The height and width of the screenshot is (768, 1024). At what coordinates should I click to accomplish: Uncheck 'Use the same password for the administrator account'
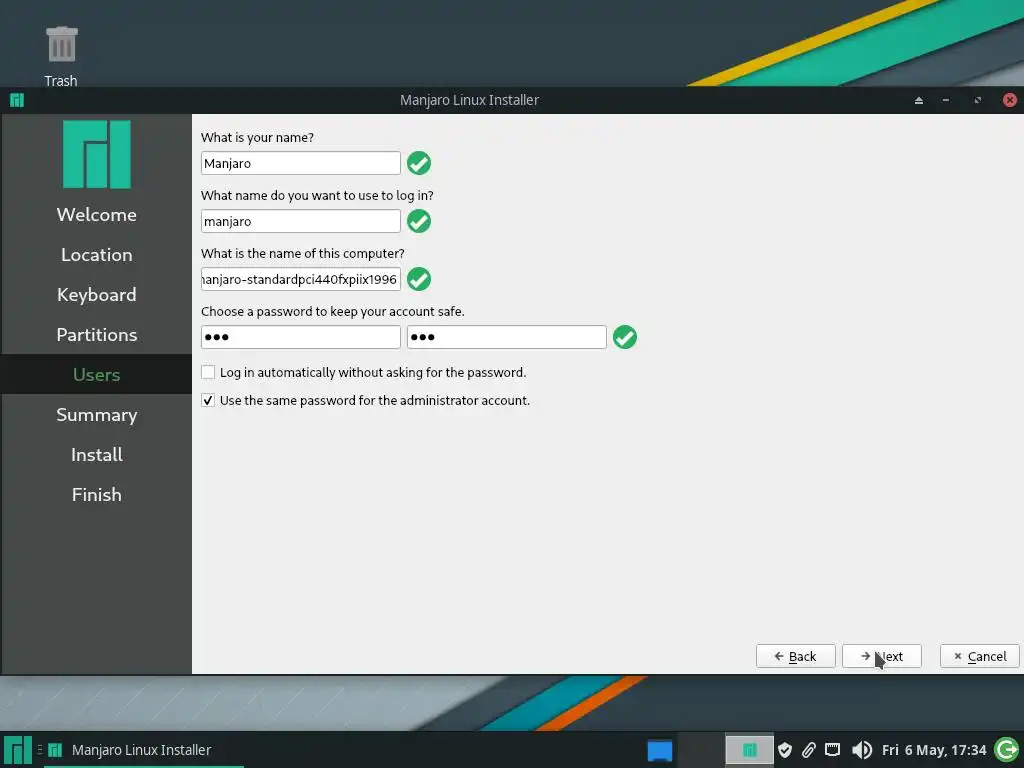pos(208,400)
